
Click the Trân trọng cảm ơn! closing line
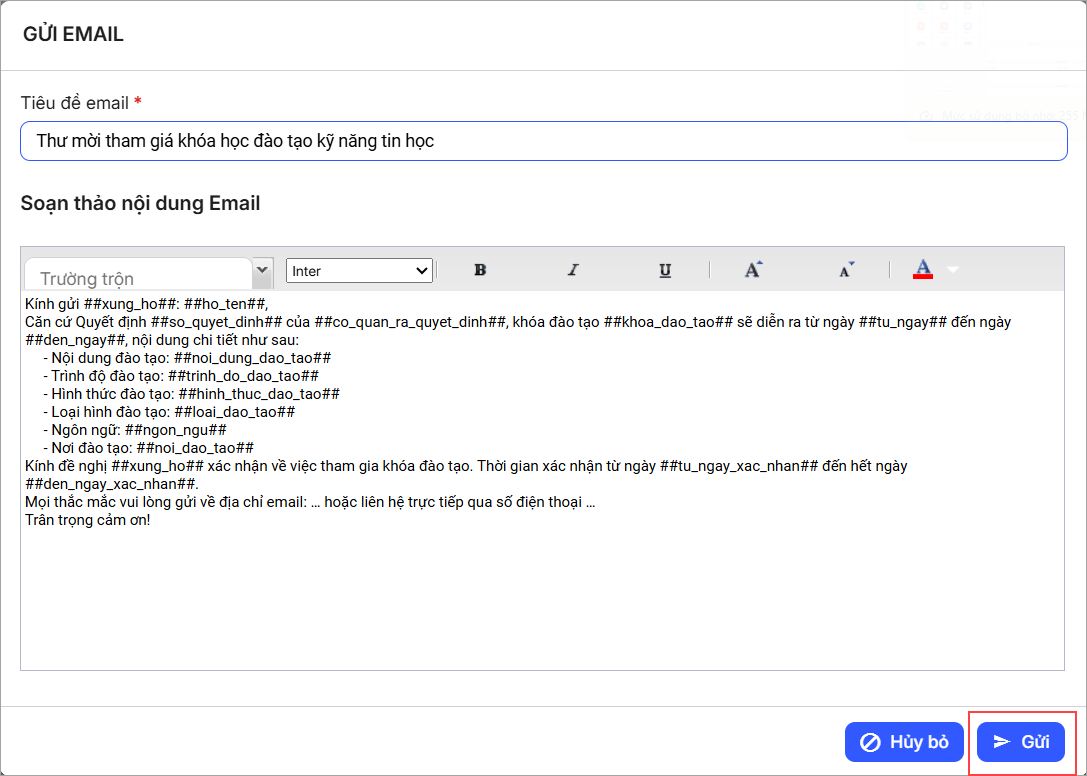(88, 520)
